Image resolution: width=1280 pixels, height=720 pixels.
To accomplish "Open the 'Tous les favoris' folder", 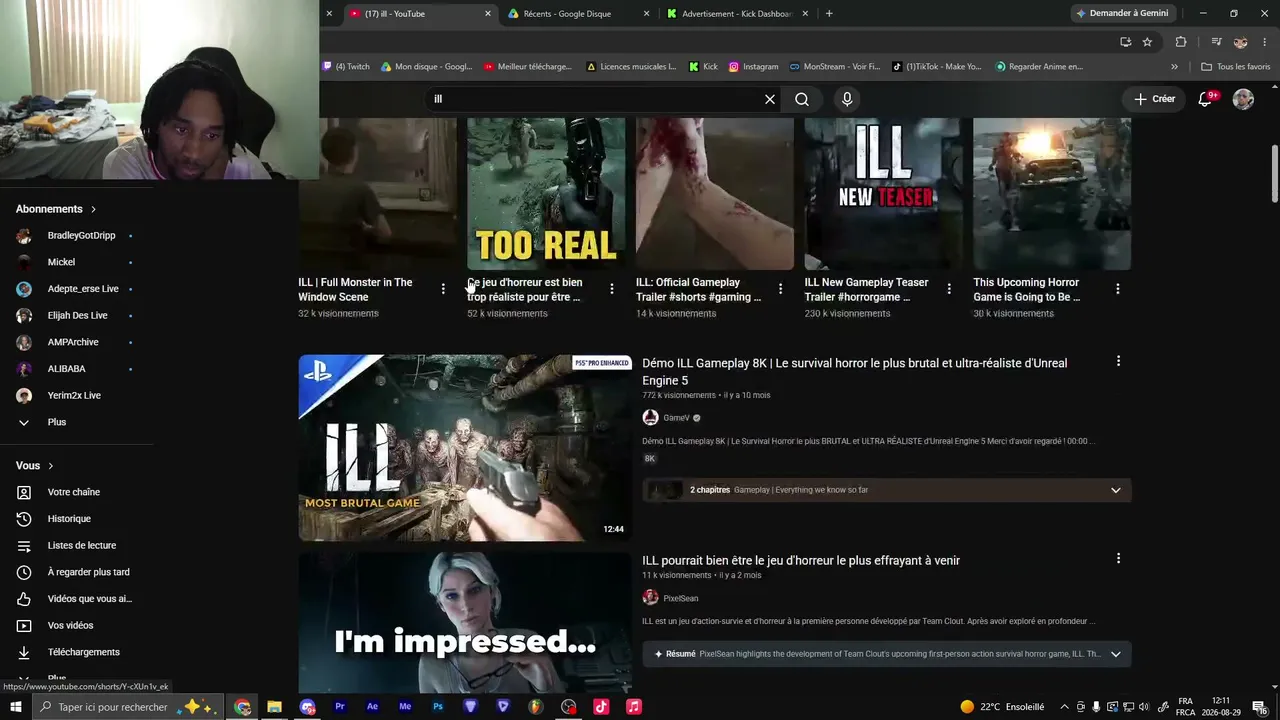I will click(1235, 67).
